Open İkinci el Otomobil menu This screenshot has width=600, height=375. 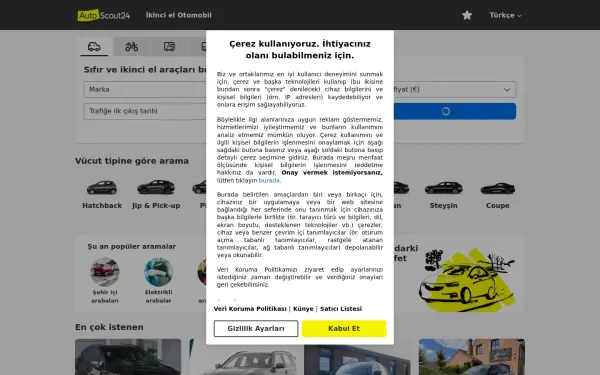click(178, 15)
